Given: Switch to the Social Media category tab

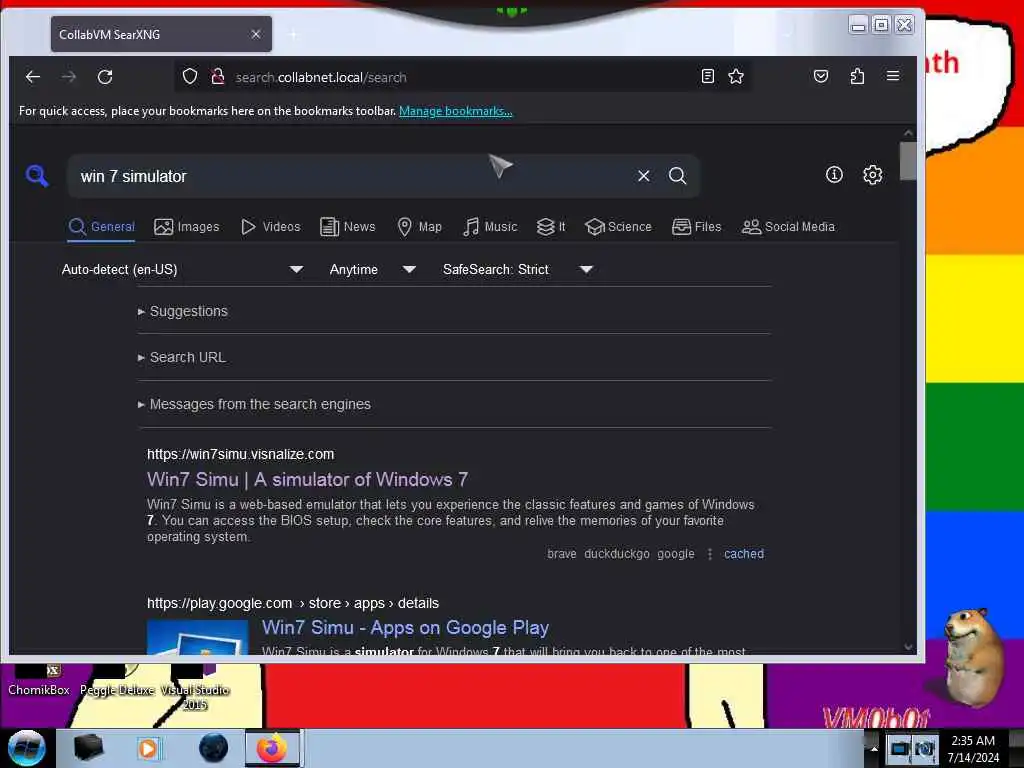Looking at the screenshot, I should (x=788, y=227).
